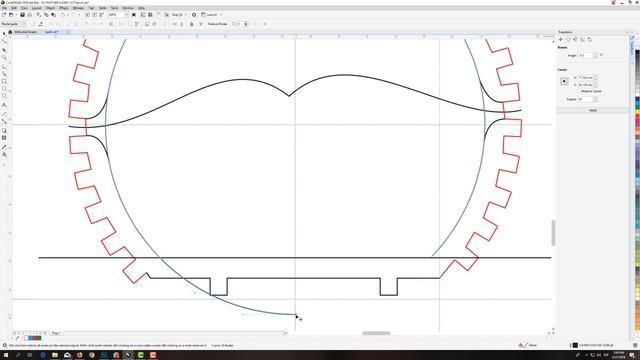Select the Scale and Mirror transform icon
This screenshot has width=640, height=360.
click(x=575, y=40)
